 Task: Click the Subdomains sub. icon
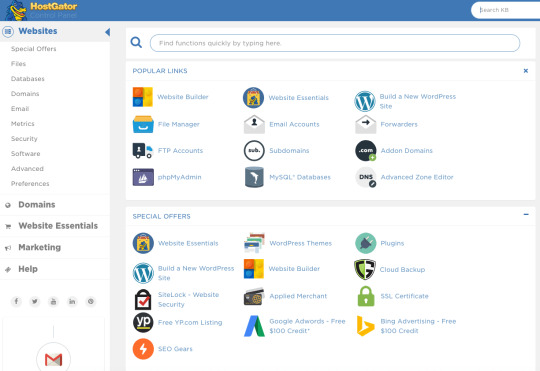click(254, 151)
